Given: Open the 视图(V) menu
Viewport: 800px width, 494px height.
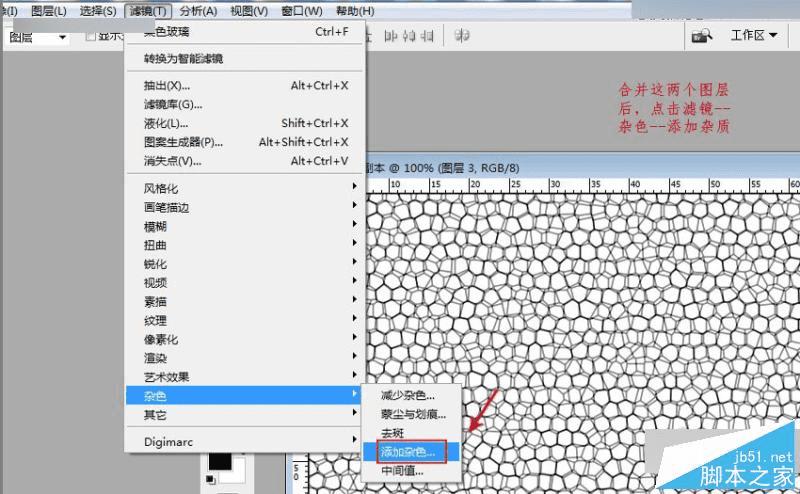Looking at the screenshot, I should (249, 11).
